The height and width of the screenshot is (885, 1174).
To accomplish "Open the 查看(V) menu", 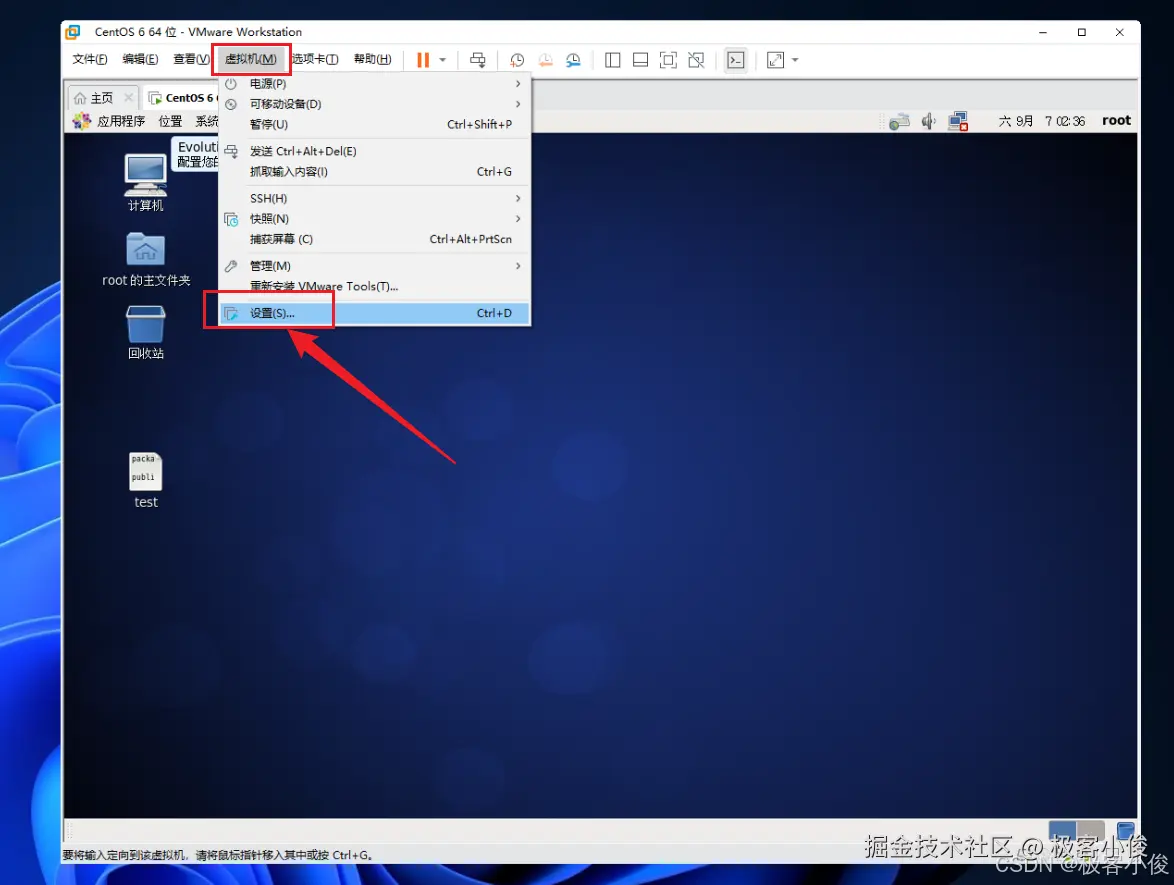I will 191,59.
